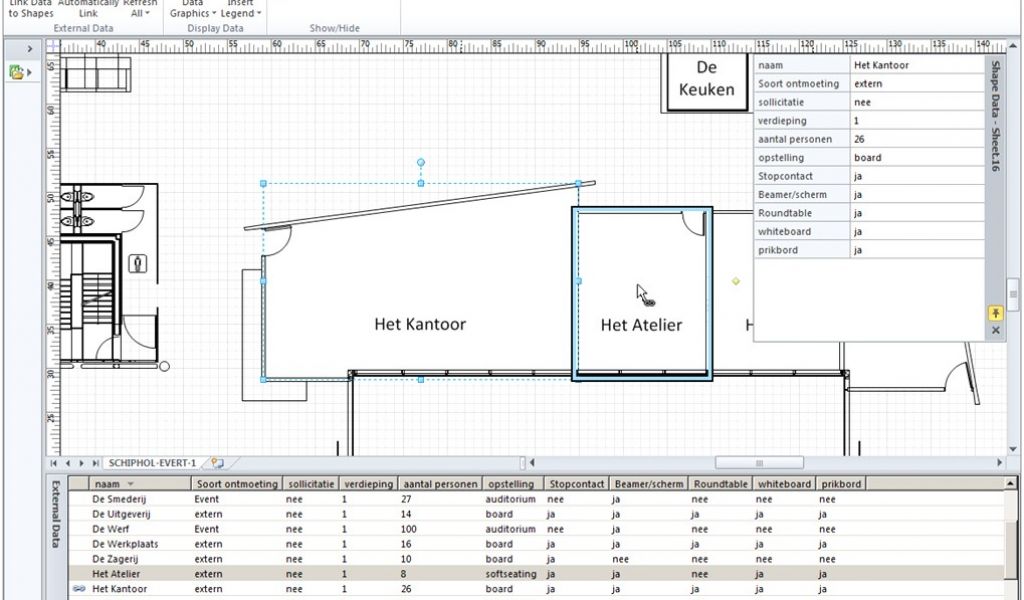Go to first page tab arrow
Screen dimensions: 1024x600
pos(55,463)
